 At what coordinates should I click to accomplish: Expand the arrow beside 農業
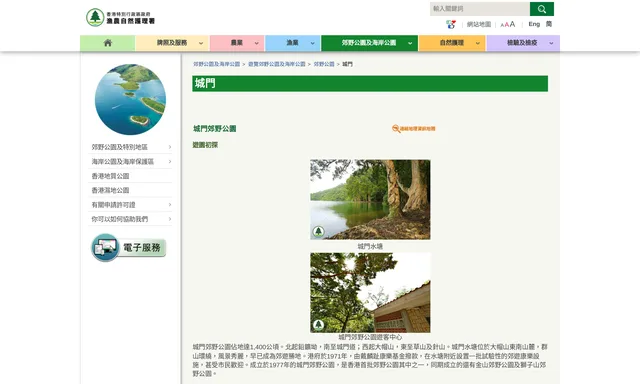tap(256, 43)
